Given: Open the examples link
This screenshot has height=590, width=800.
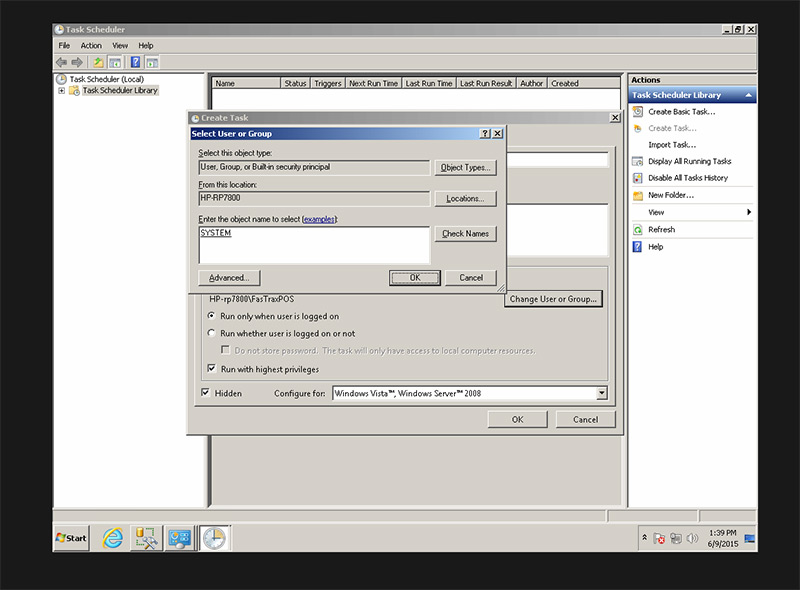Looking at the screenshot, I should pyautogui.click(x=319, y=219).
